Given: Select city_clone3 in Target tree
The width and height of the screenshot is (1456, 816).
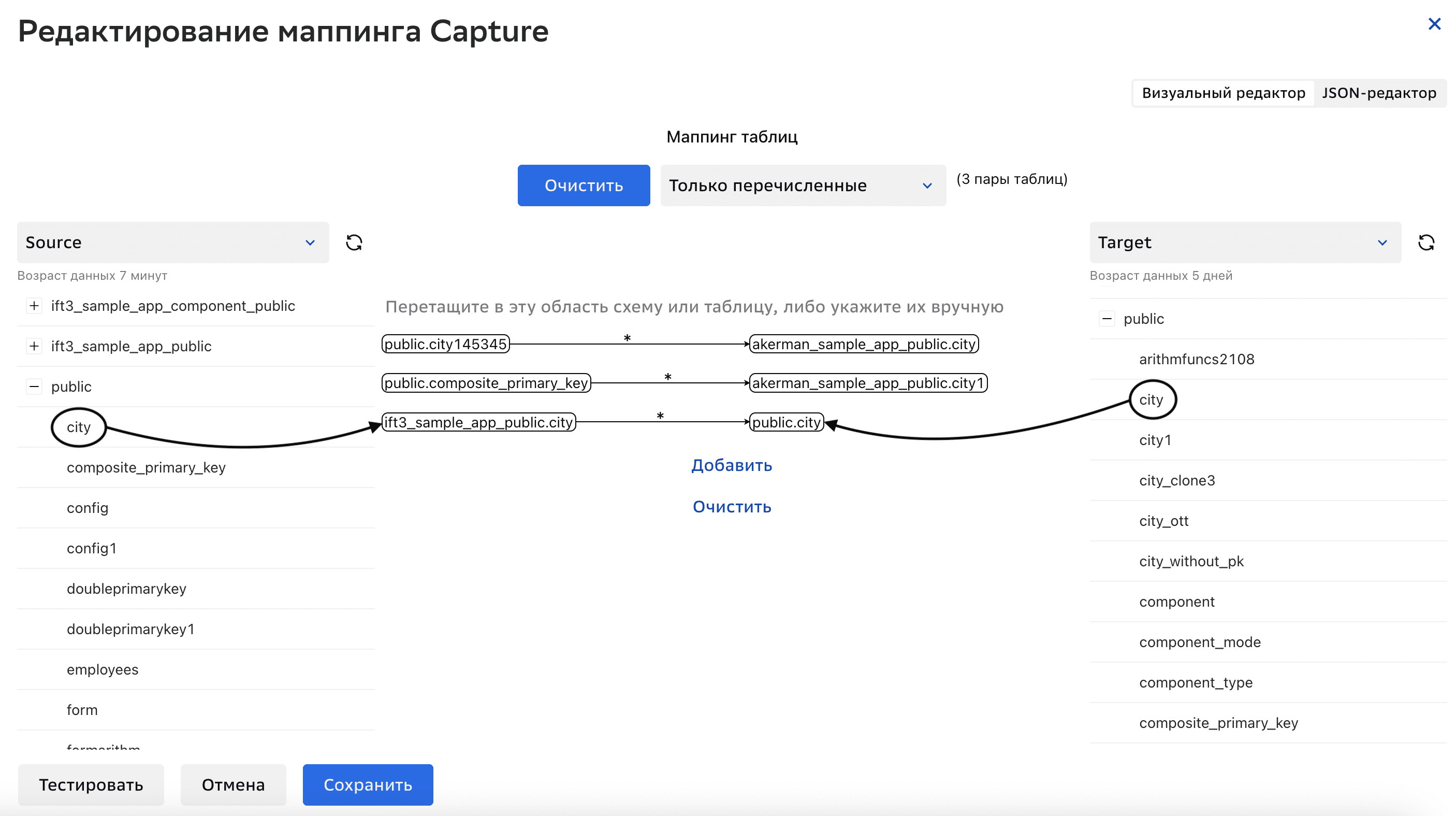Looking at the screenshot, I should [x=1177, y=481].
